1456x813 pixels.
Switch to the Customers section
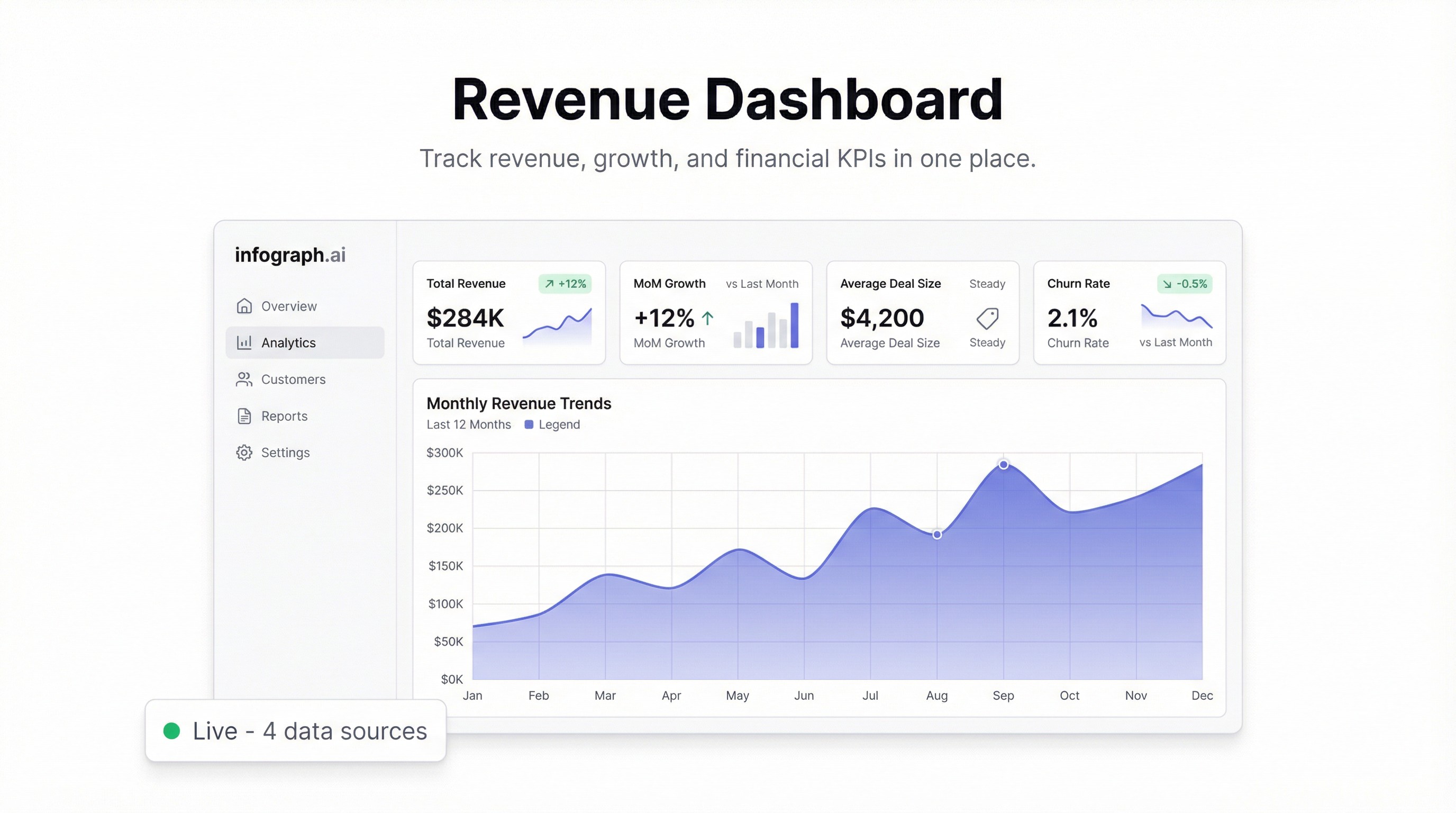click(x=293, y=380)
